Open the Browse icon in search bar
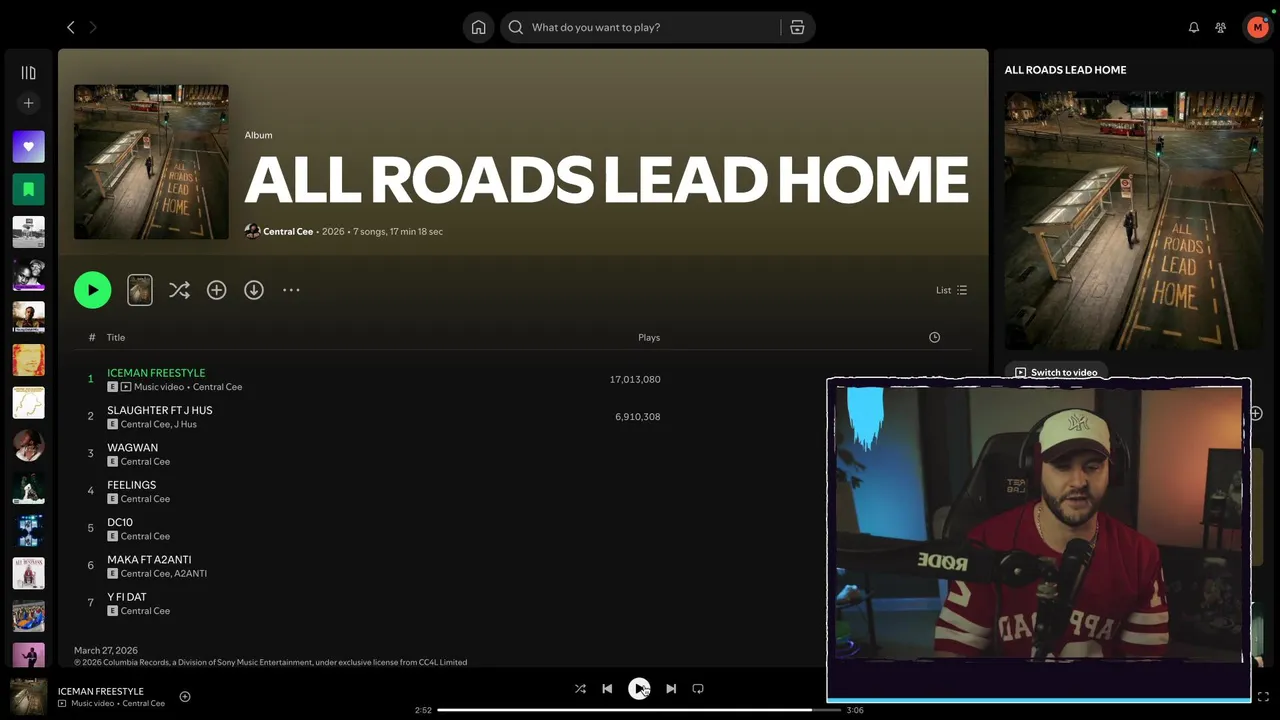 tap(797, 27)
